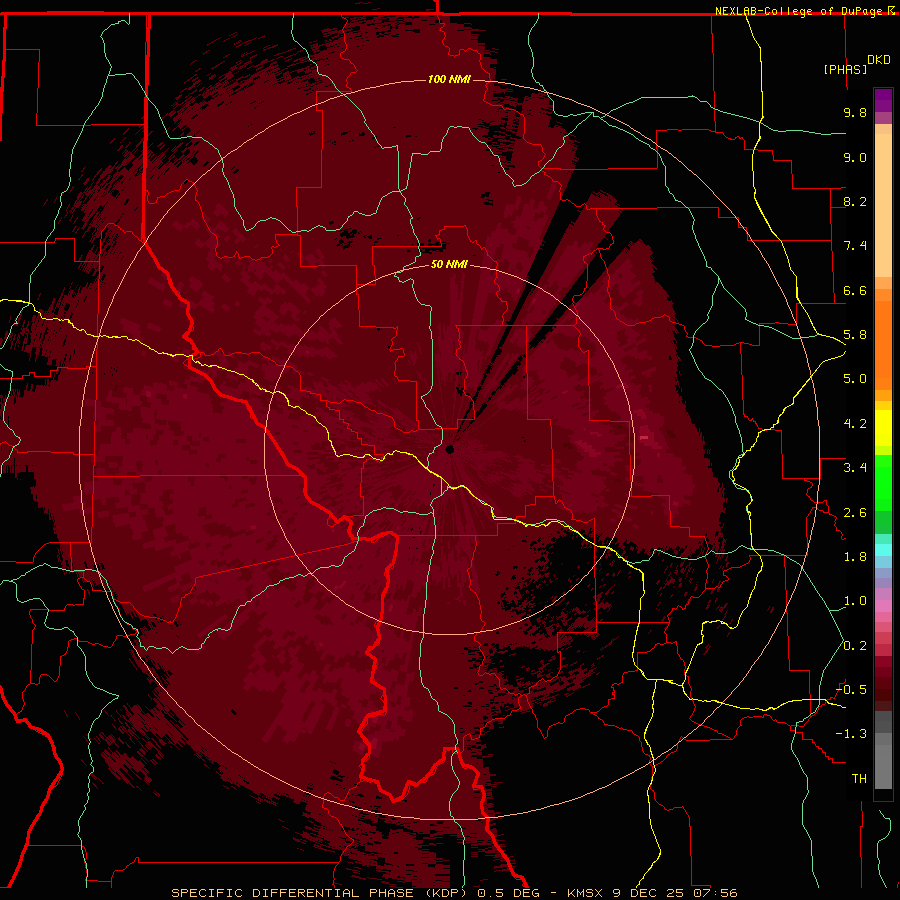The width and height of the screenshot is (900, 900).
Task: Click the "9 DEC 25" date text
Action: [649, 893]
